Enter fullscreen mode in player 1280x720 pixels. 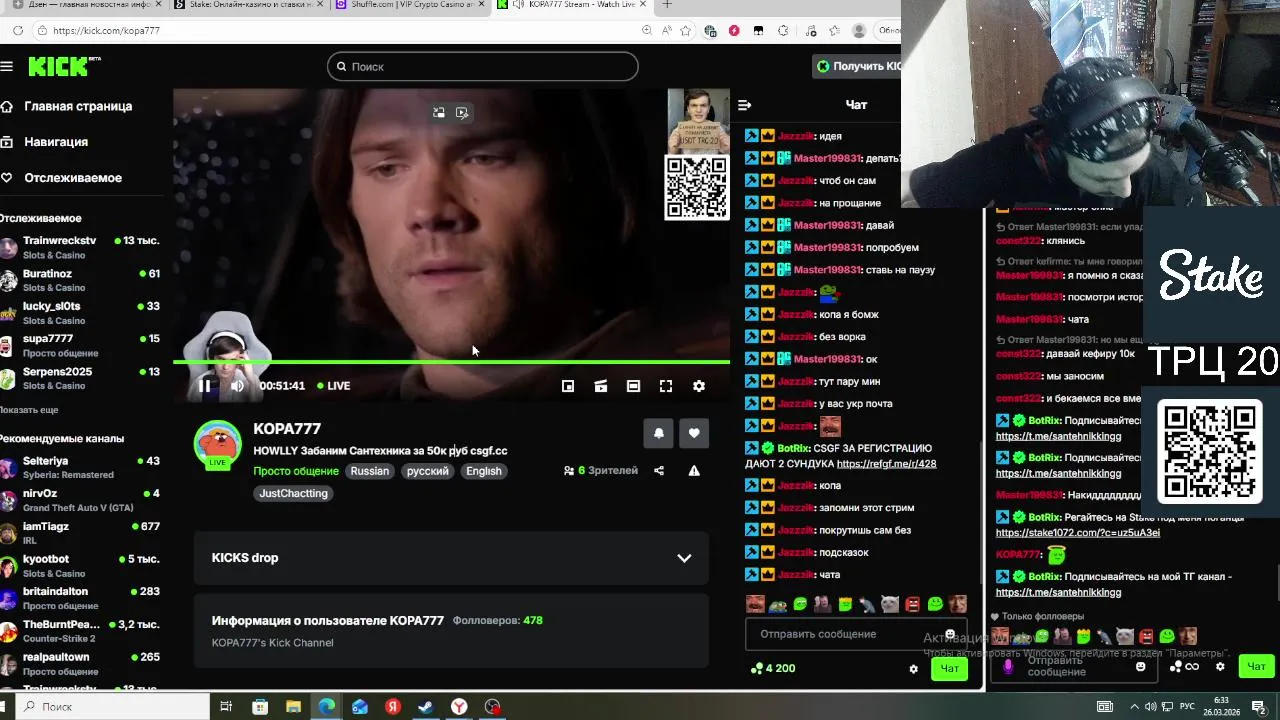pos(666,386)
